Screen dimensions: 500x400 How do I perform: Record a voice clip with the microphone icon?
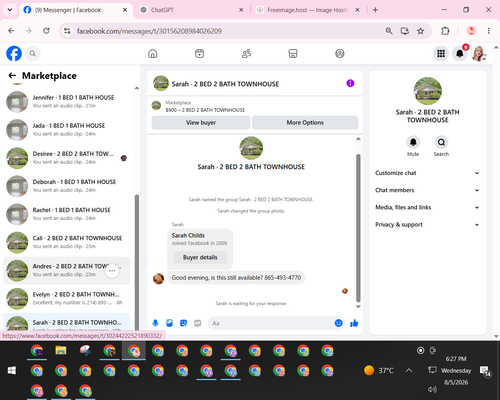tap(155, 323)
